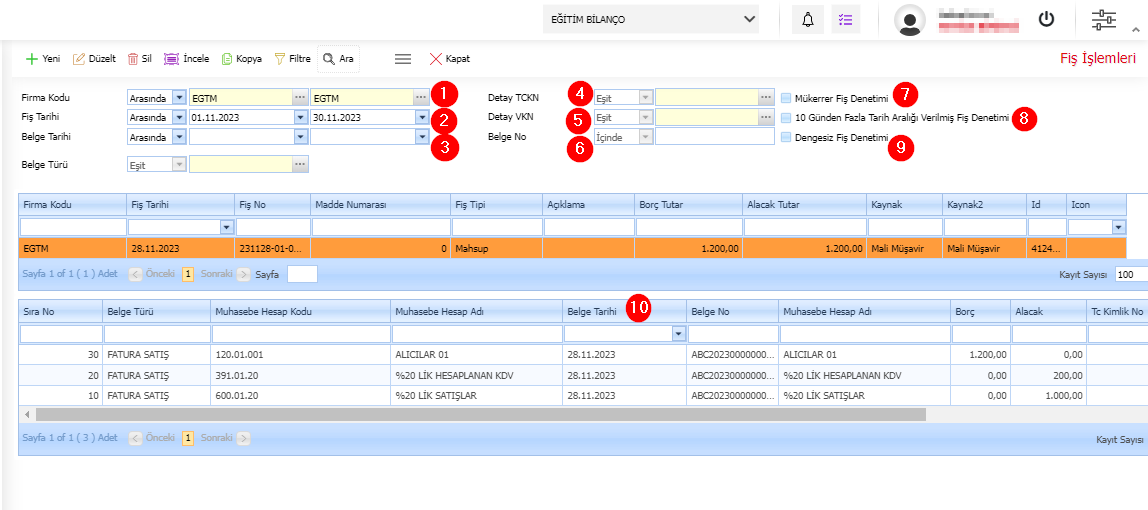Open the task checklist icon
This screenshot has height=510, width=1148.
[846, 20]
